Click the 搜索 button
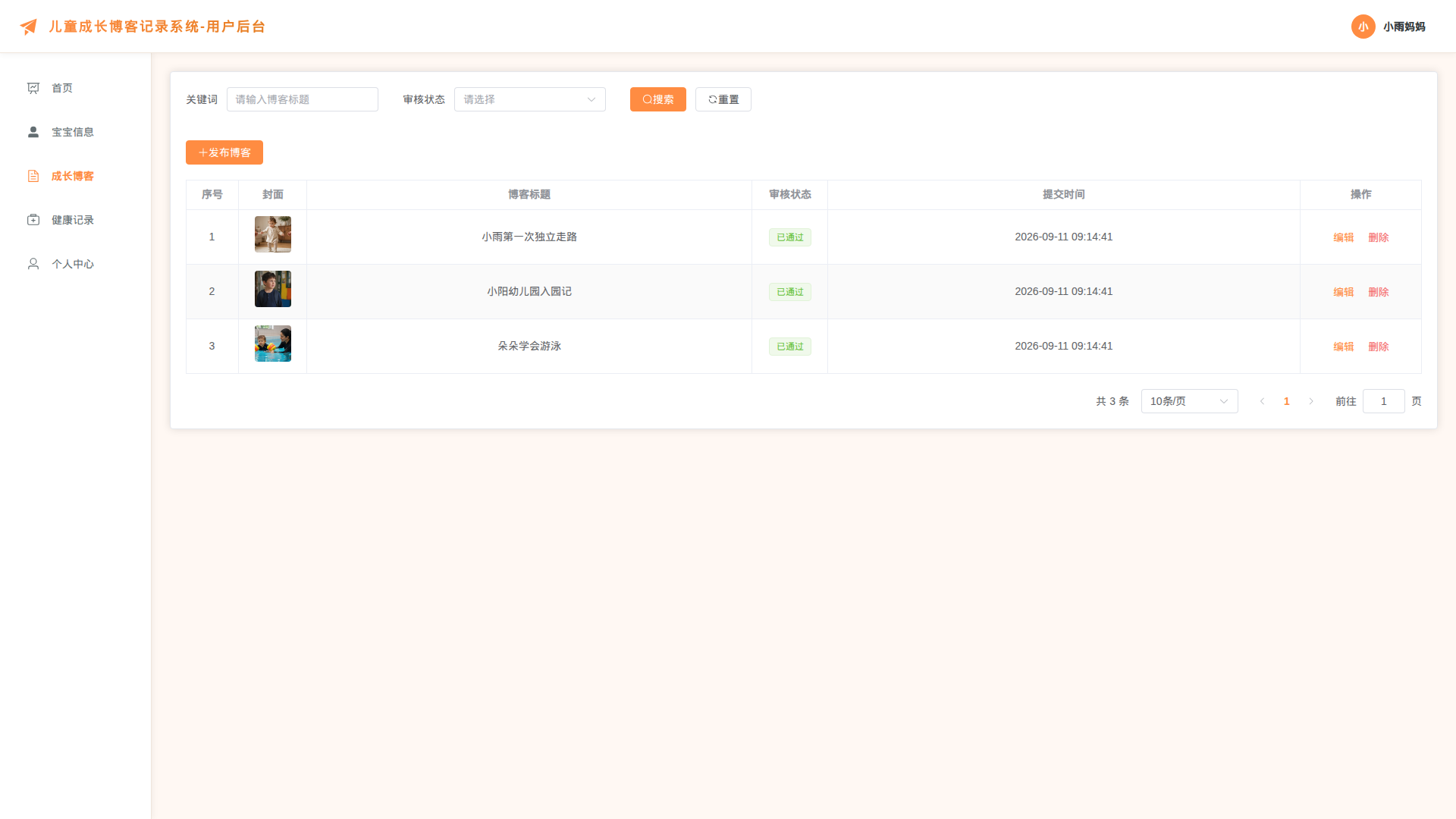1456x819 pixels. pos(657,99)
